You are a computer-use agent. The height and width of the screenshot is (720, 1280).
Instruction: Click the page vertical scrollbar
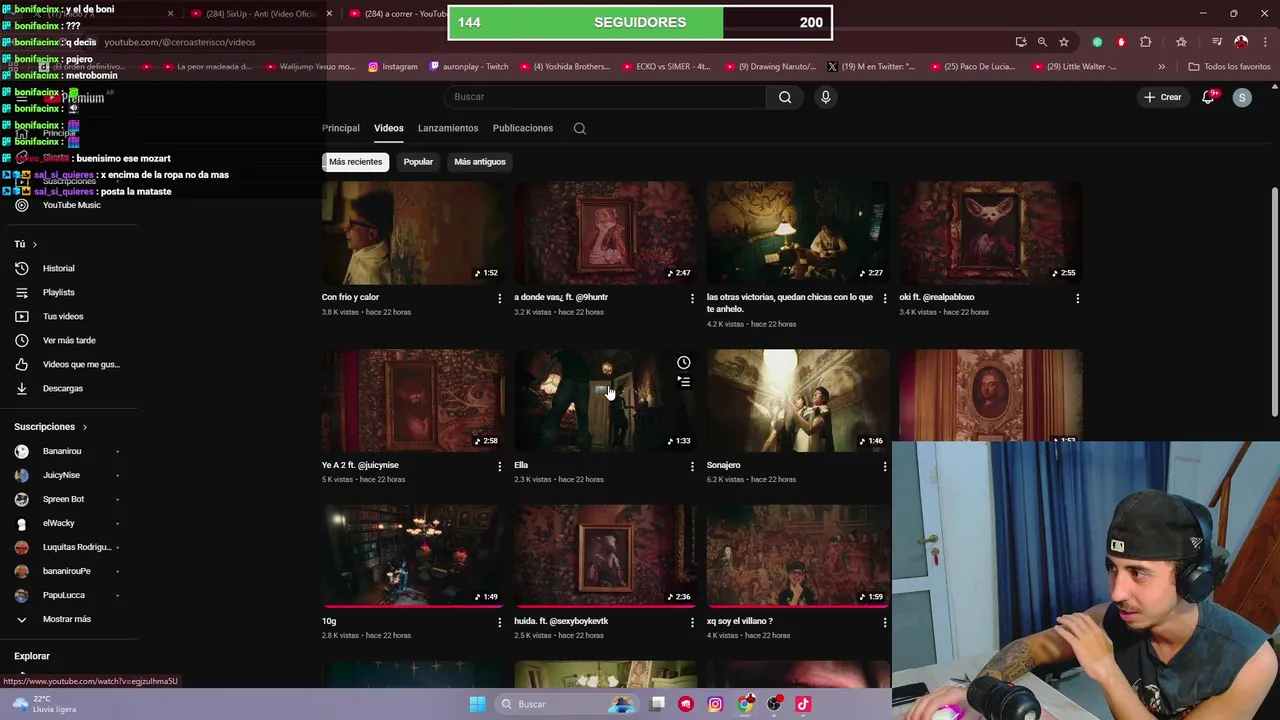1274,300
